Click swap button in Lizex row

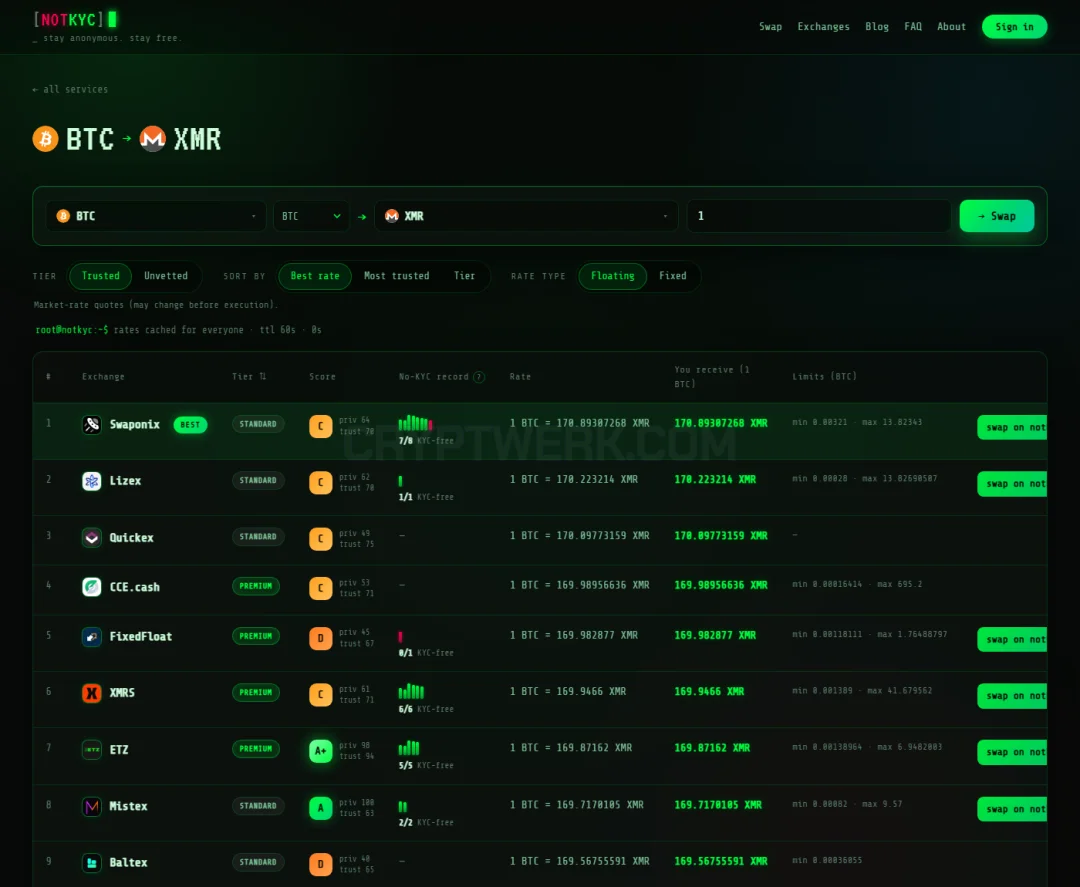(1012, 484)
